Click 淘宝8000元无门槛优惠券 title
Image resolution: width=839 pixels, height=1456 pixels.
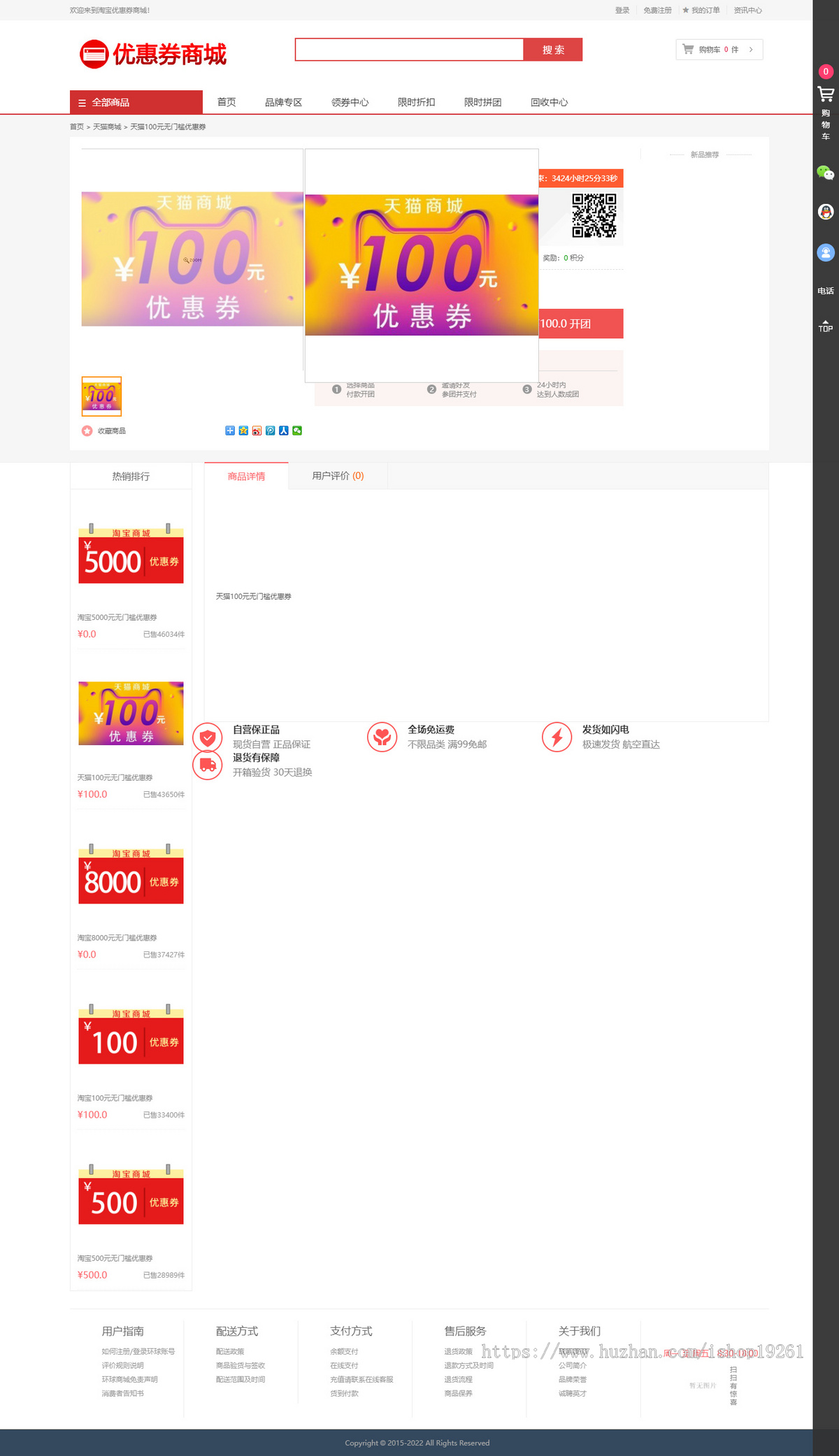tap(117, 937)
